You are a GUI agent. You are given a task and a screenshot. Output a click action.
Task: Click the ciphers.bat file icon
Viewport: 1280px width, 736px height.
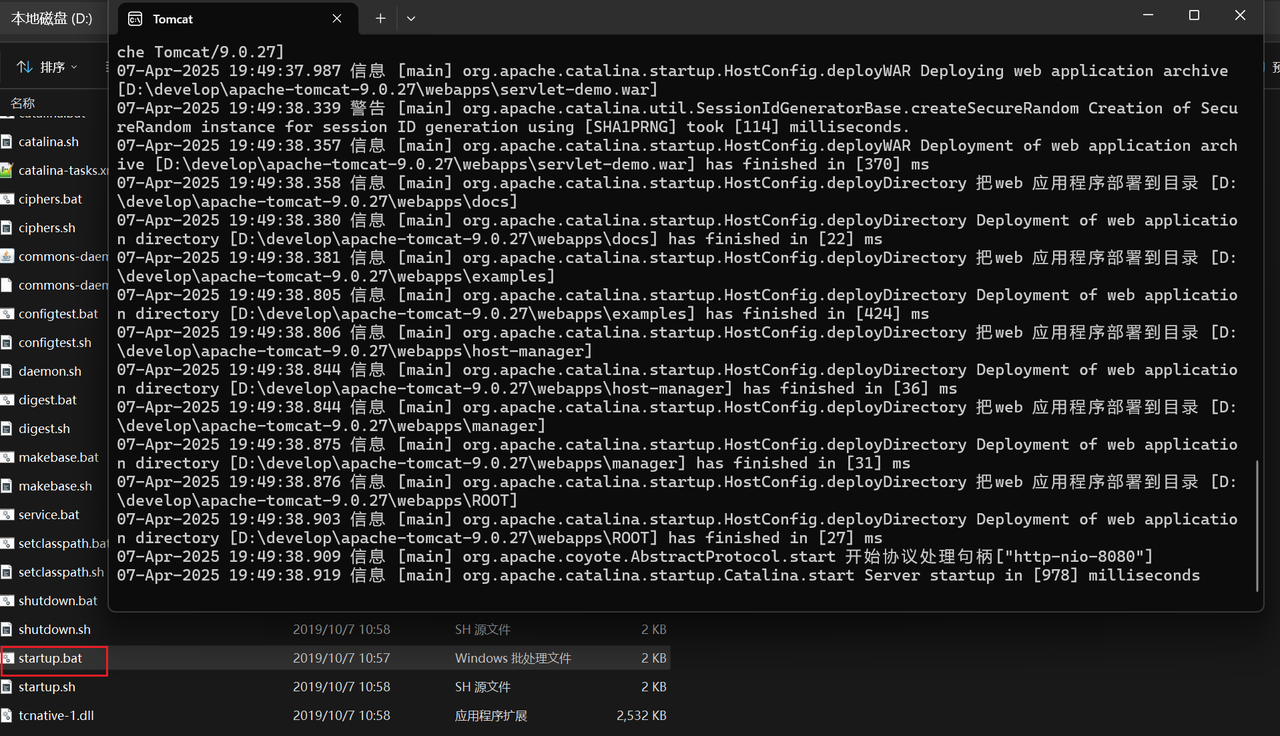pos(8,199)
